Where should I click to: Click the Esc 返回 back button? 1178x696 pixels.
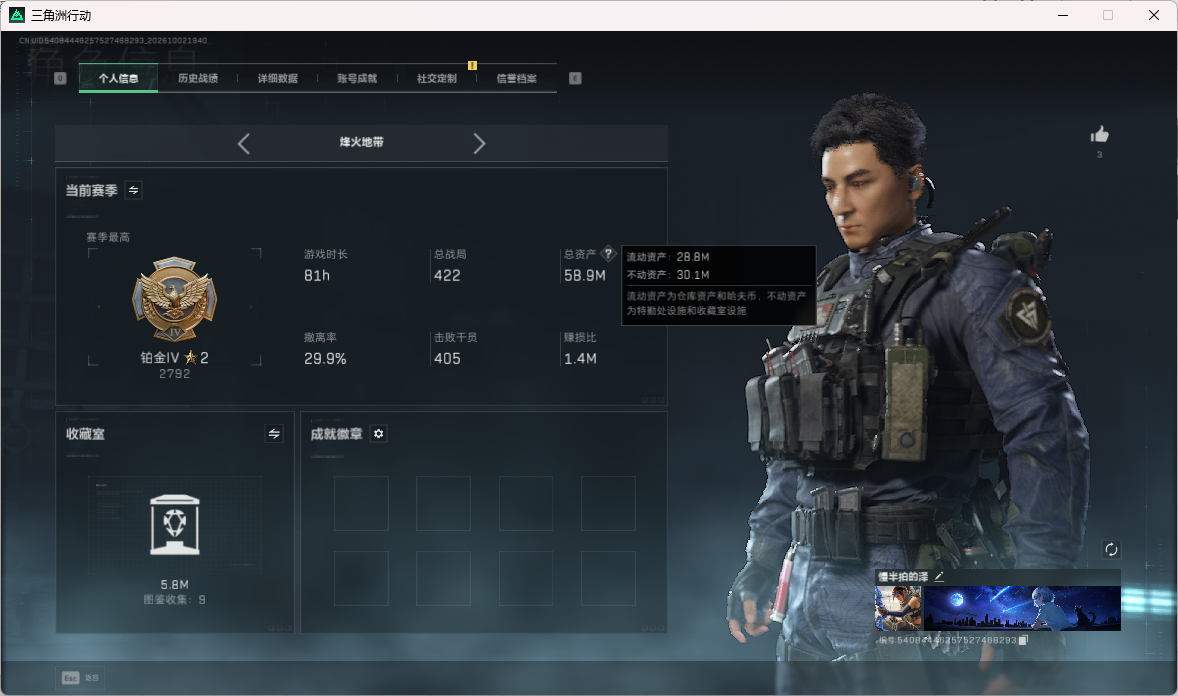tap(80, 678)
